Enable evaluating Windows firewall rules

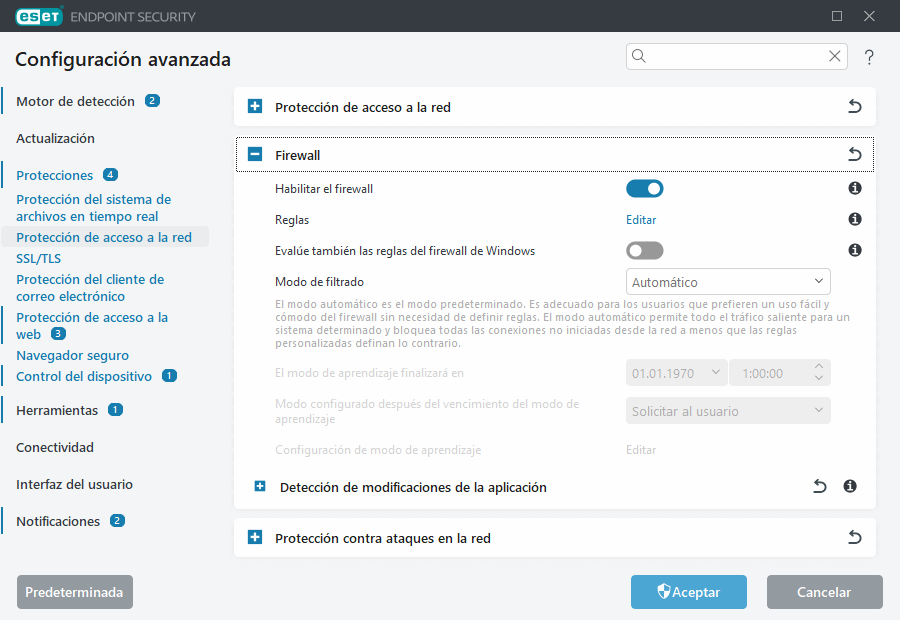(644, 250)
